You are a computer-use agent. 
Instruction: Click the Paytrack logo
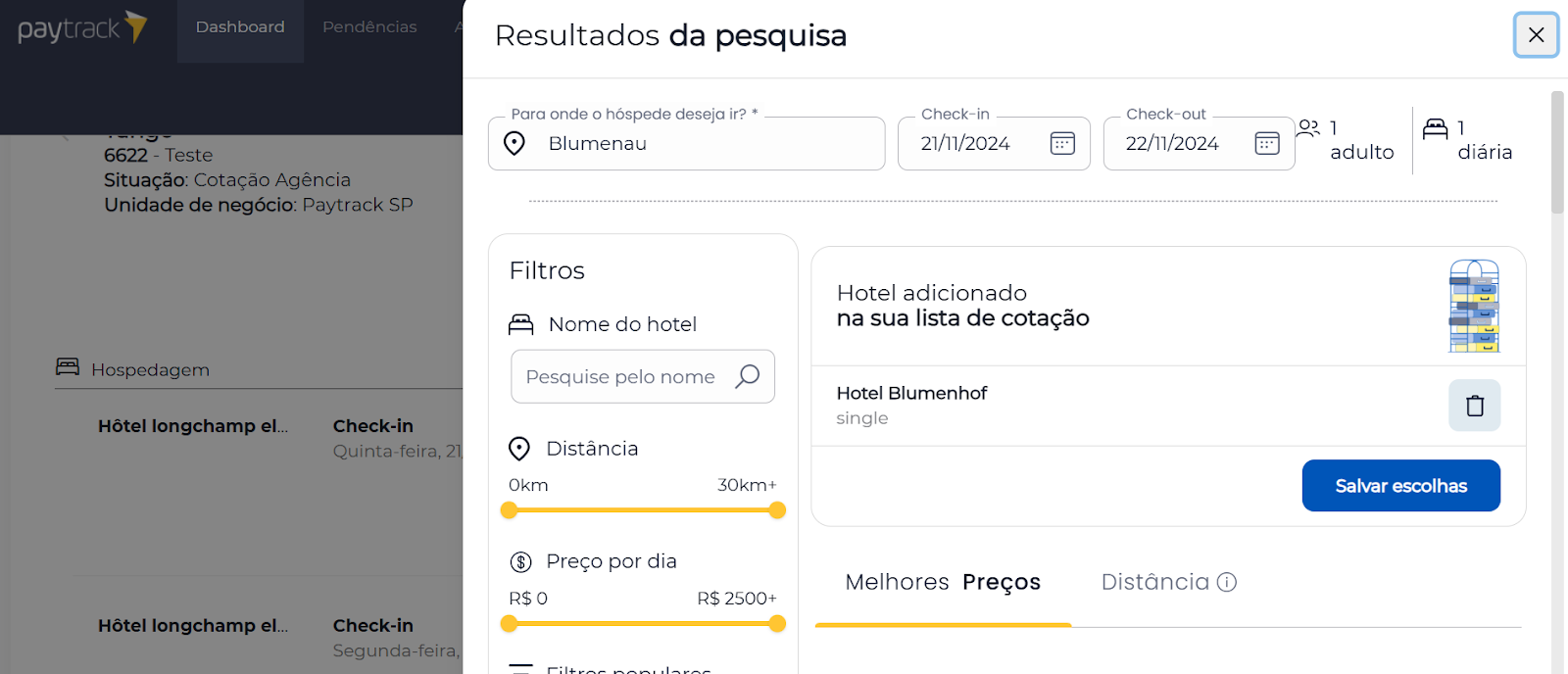tap(82, 28)
